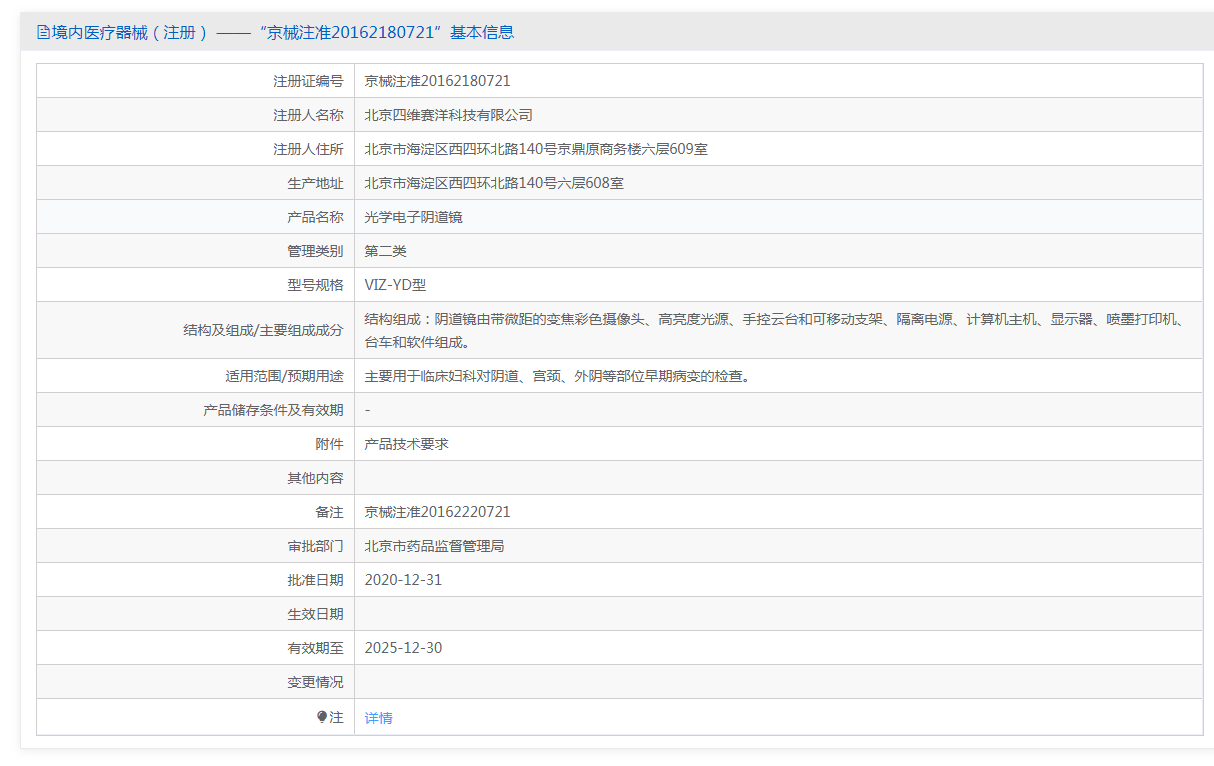Screen dimensions: 1214x766
Task: Click the document icon in the header
Action: point(43,32)
